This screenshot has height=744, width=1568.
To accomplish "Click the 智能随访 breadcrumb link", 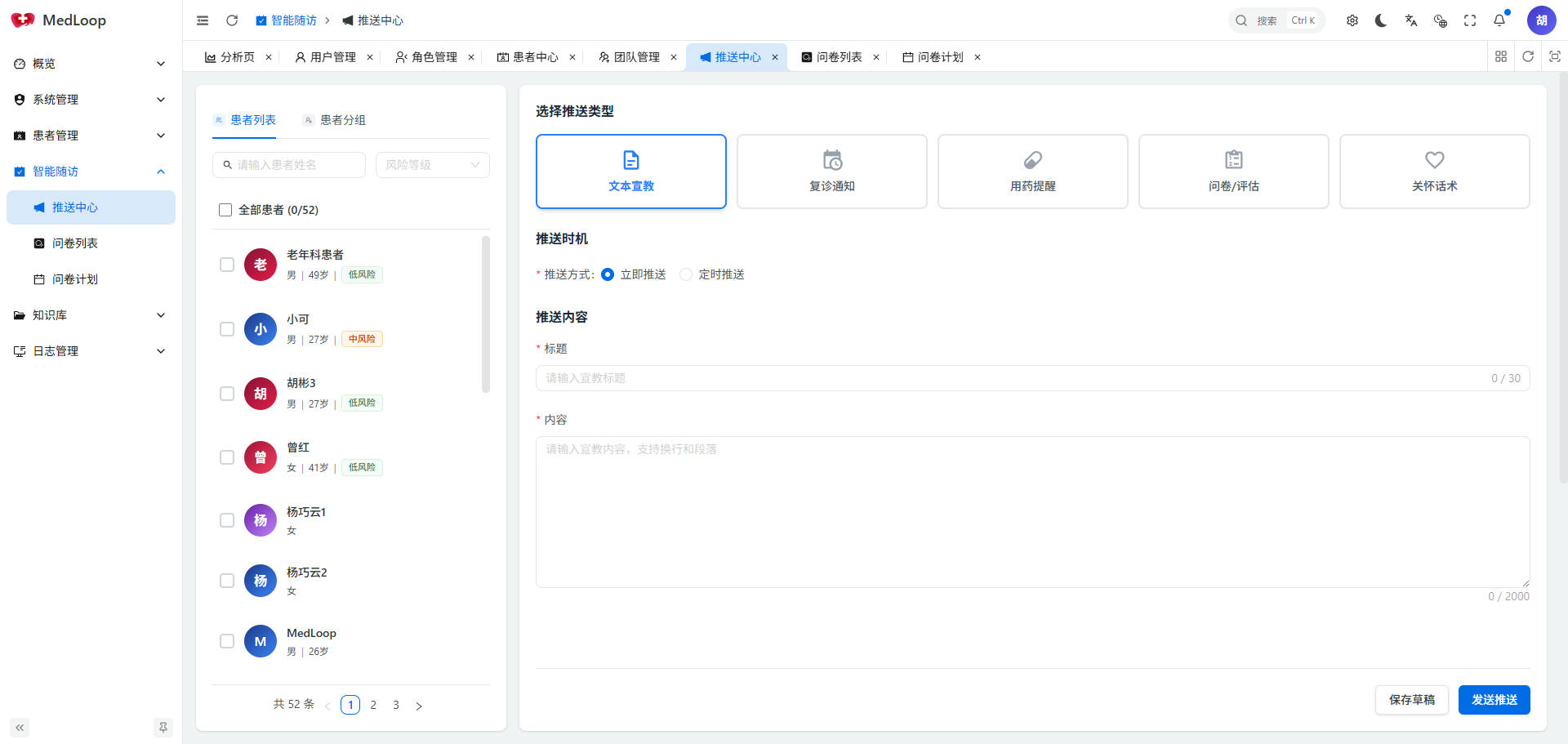I will [x=286, y=20].
